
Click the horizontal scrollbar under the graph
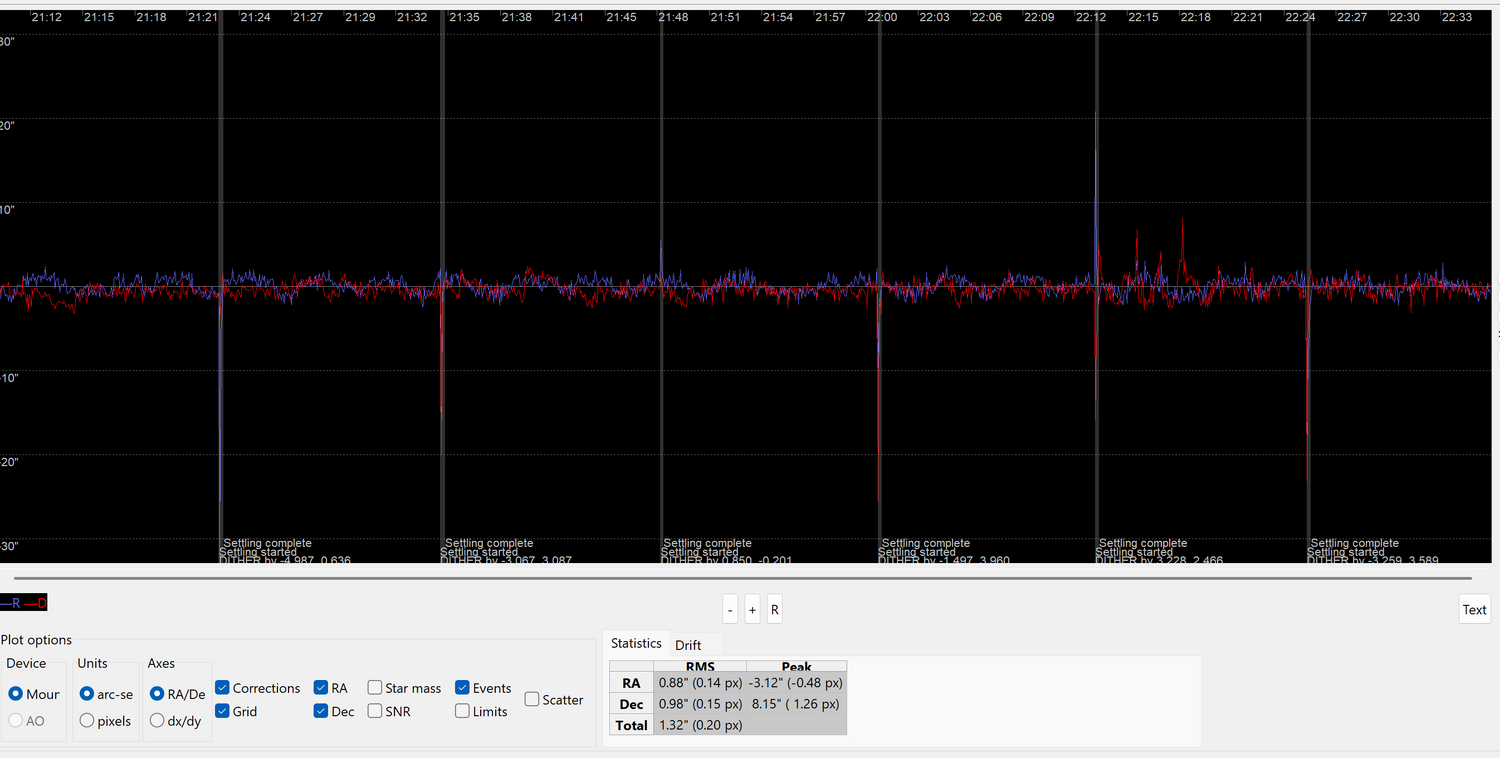pyautogui.click(x=742, y=578)
